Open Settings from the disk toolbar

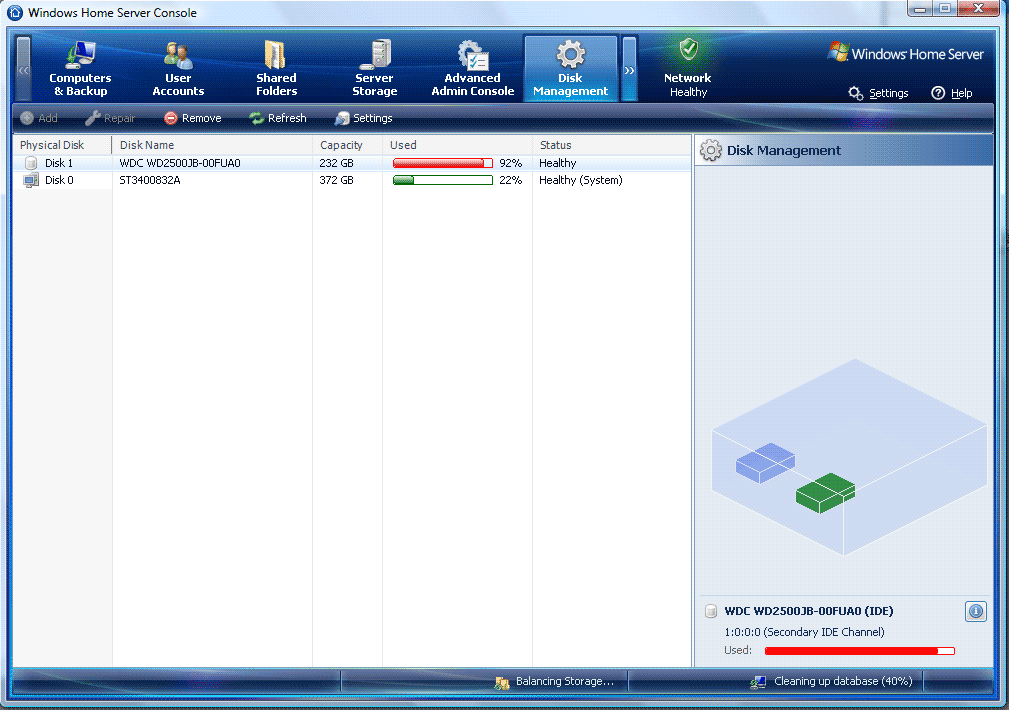(x=364, y=118)
